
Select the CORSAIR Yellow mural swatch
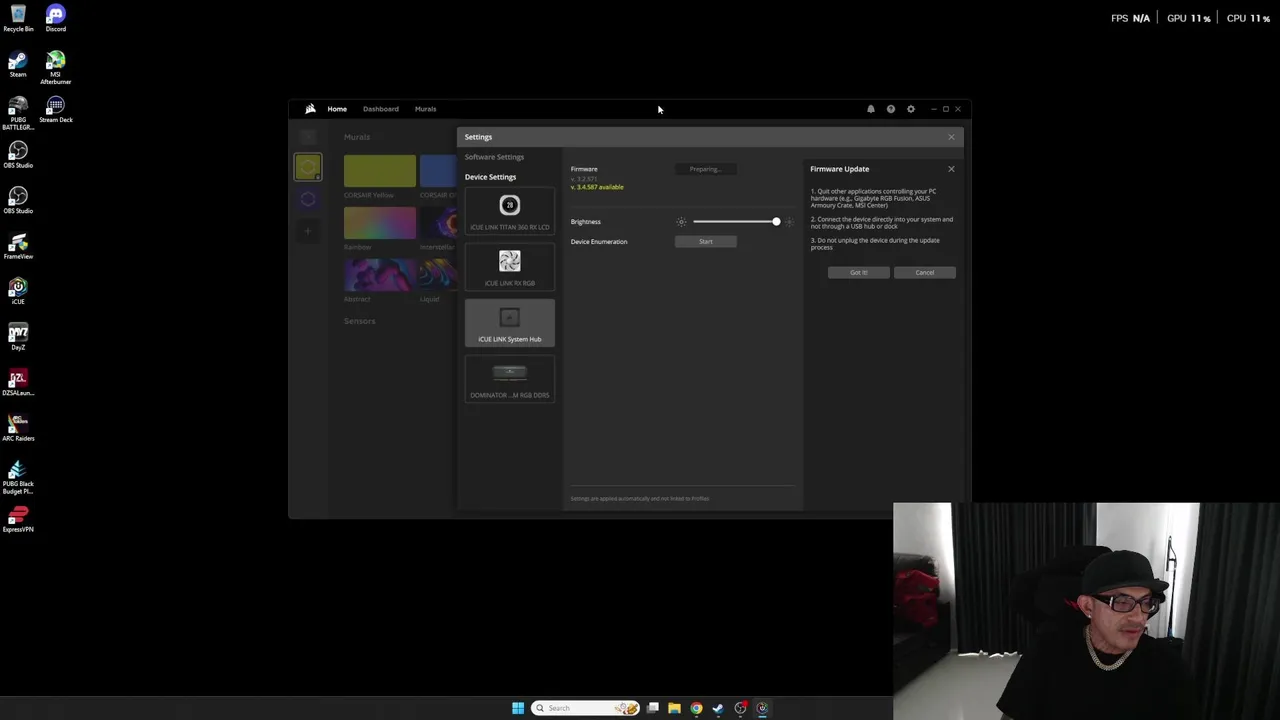click(x=380, y=171)
